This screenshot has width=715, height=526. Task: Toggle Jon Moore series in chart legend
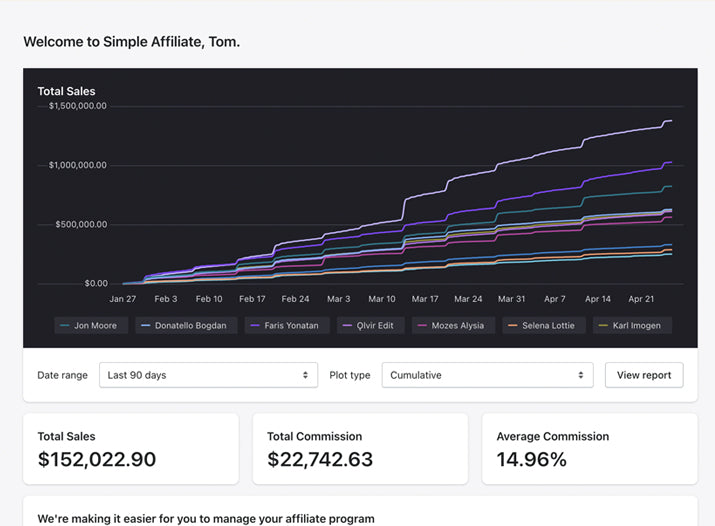click(91, 325)
